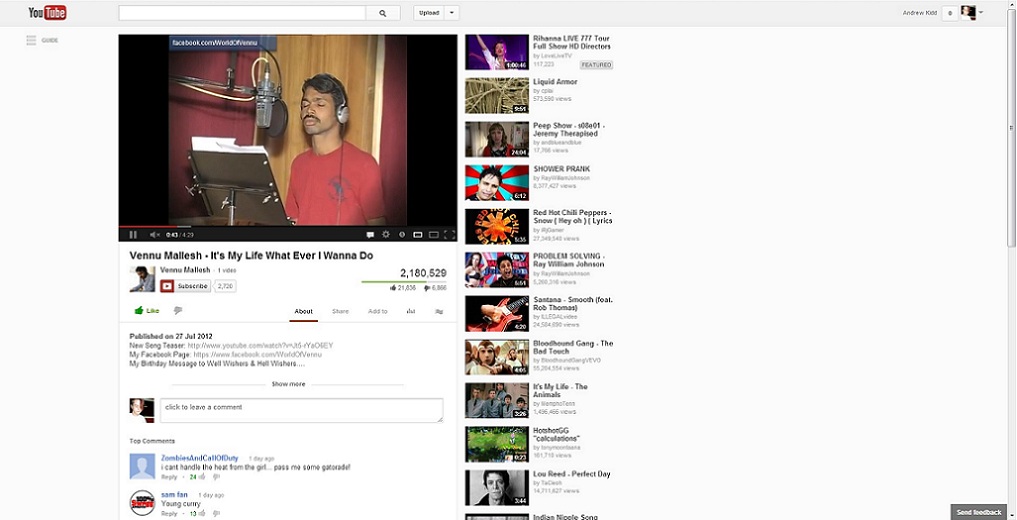Screen dimensions: 1017x520
Task: Dislike the video with thumbs-down icon
Action: (x=178, y=311)
